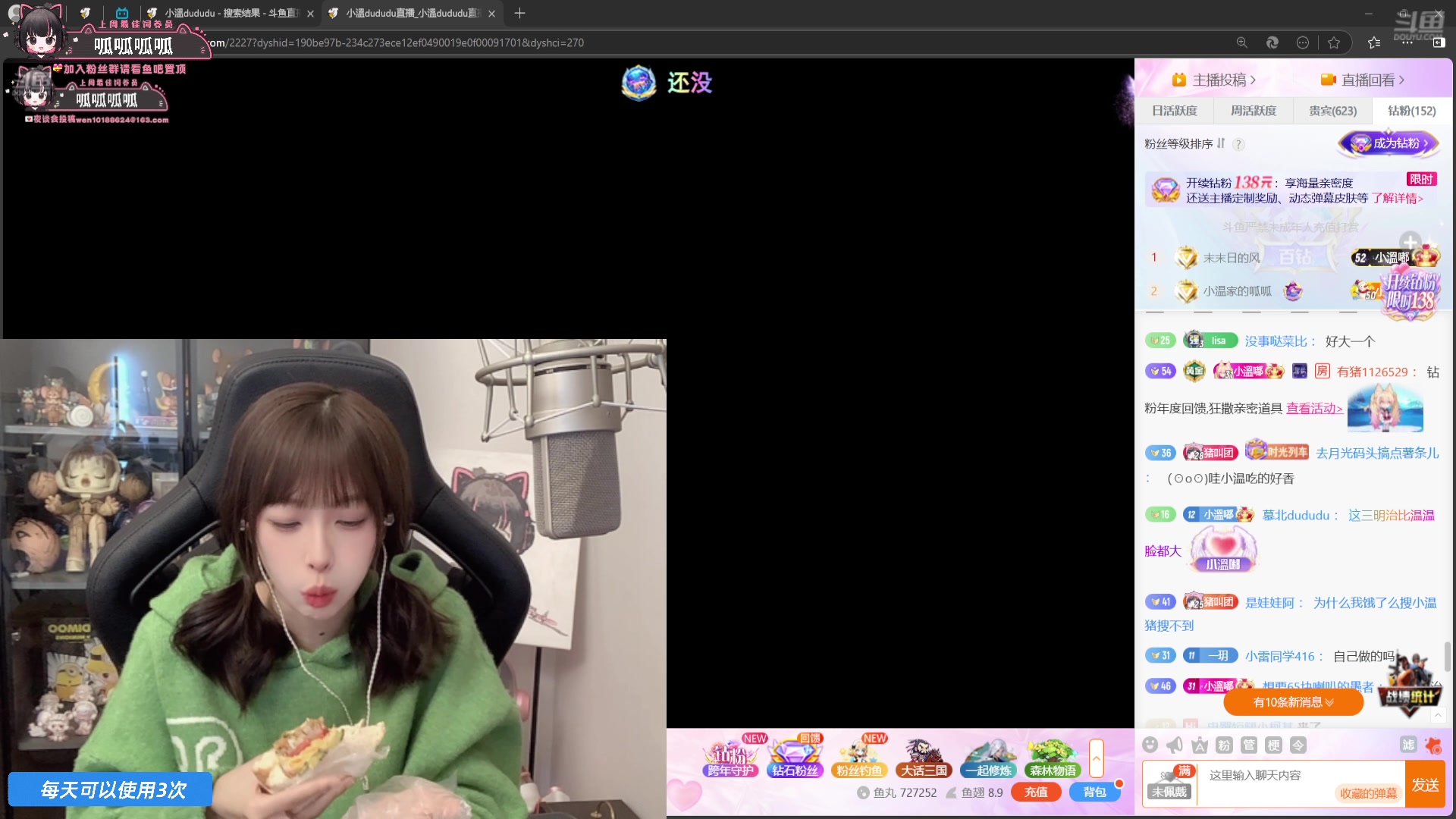
Task: Expand the activity icons bar with up chevron
Action: coord(1097,758)
